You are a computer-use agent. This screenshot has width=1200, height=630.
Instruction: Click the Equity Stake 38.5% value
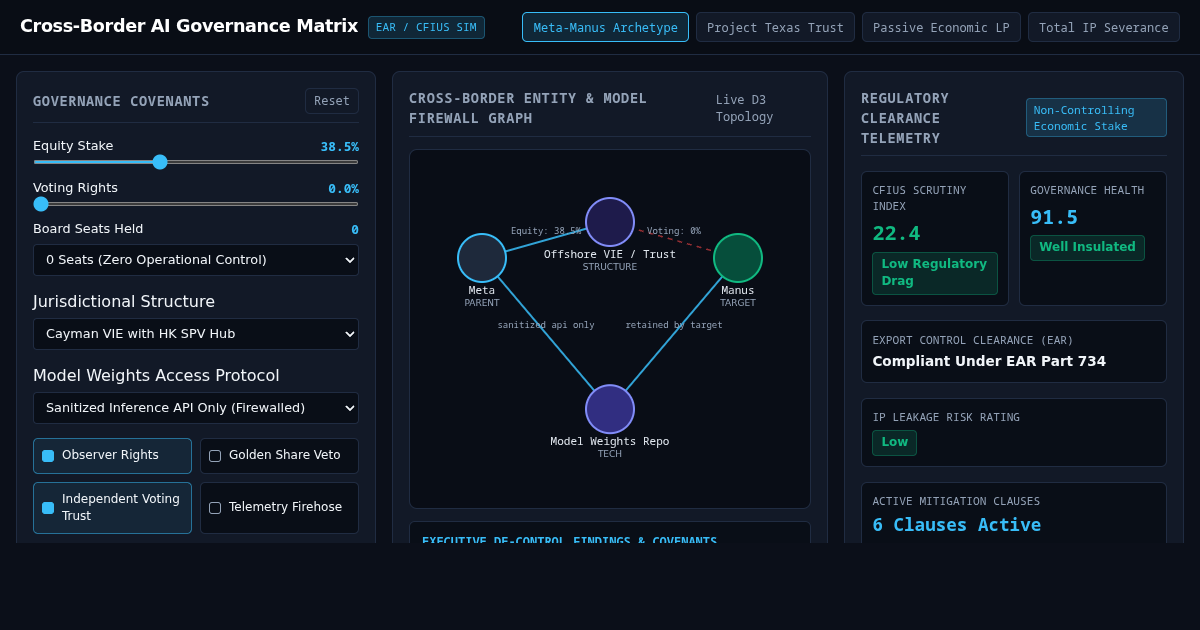coord(340,147)
